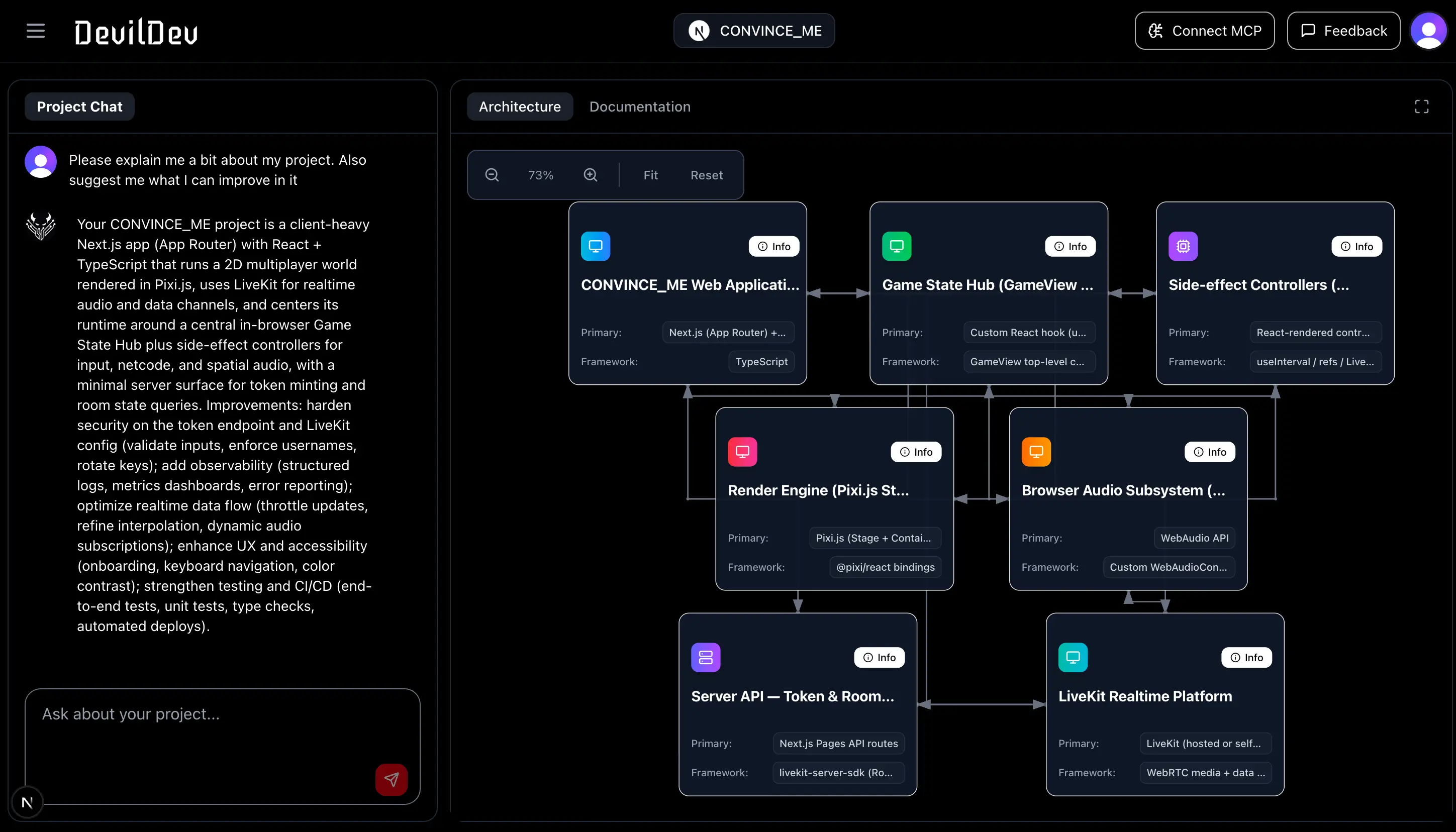Send the chat message via paper plane icon
Image resolution: width=1456 pixels, height=832 pixels.
[391, 779]
